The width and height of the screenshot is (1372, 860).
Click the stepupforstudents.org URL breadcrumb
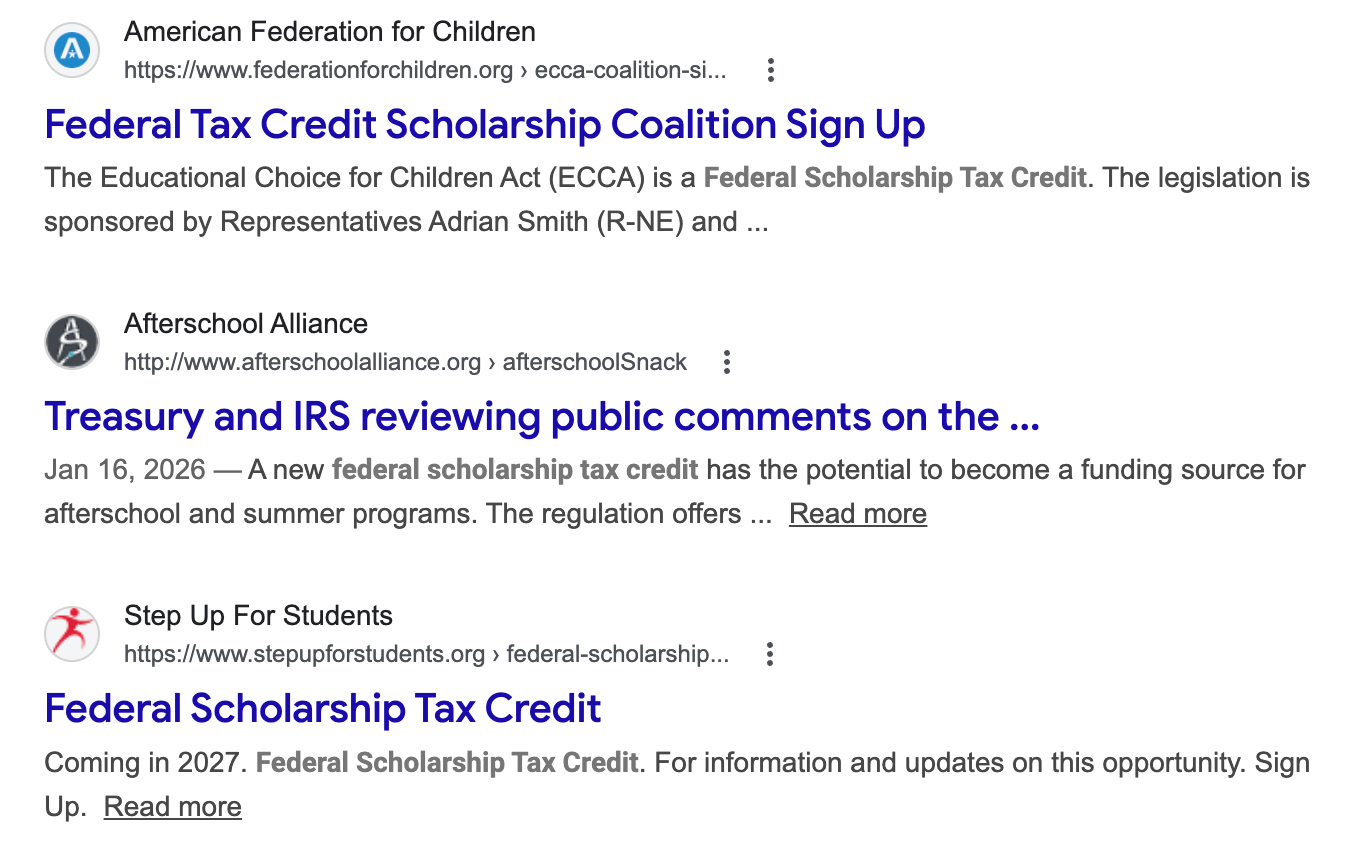[x=426, y=655]
